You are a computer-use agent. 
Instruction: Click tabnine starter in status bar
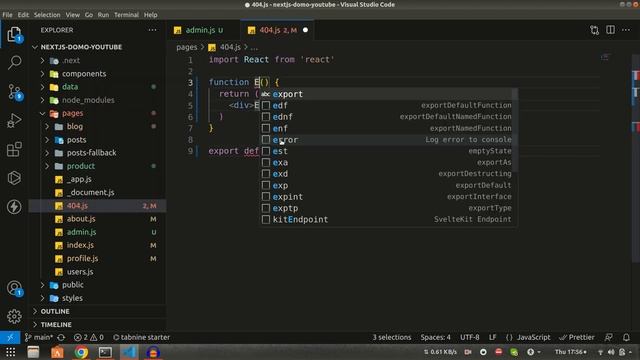point(142,338)
